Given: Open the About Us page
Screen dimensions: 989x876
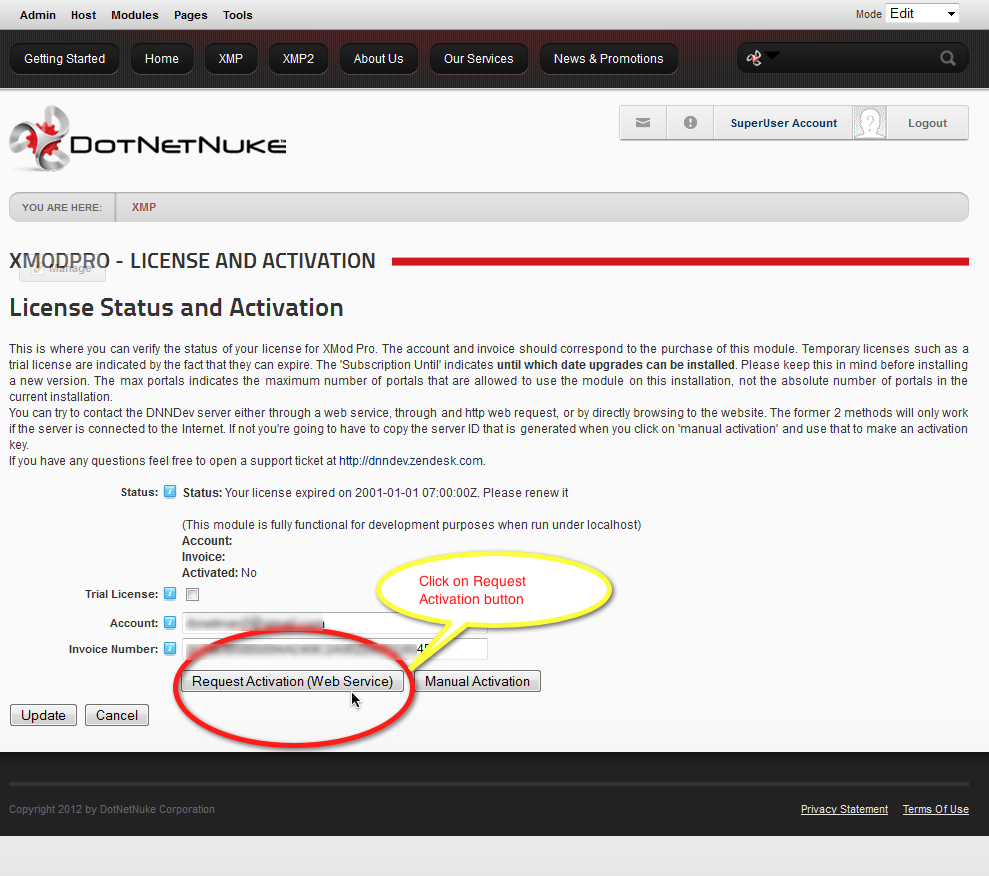Looking at the screenshot, I should click(378, 59).
